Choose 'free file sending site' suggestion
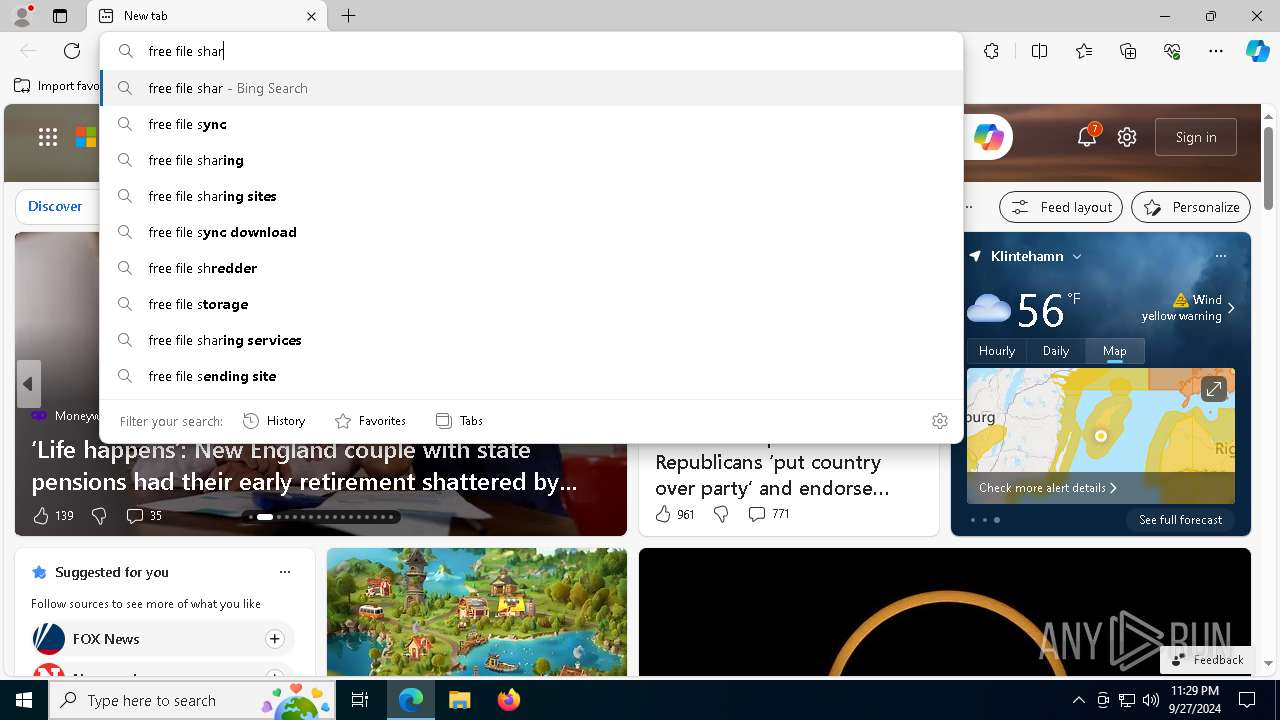This screenshot has width=1280, height=720. [x=531, y=376]
